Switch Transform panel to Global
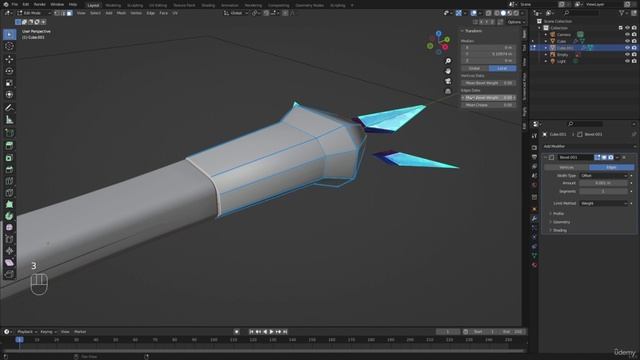 coord(475,68)
